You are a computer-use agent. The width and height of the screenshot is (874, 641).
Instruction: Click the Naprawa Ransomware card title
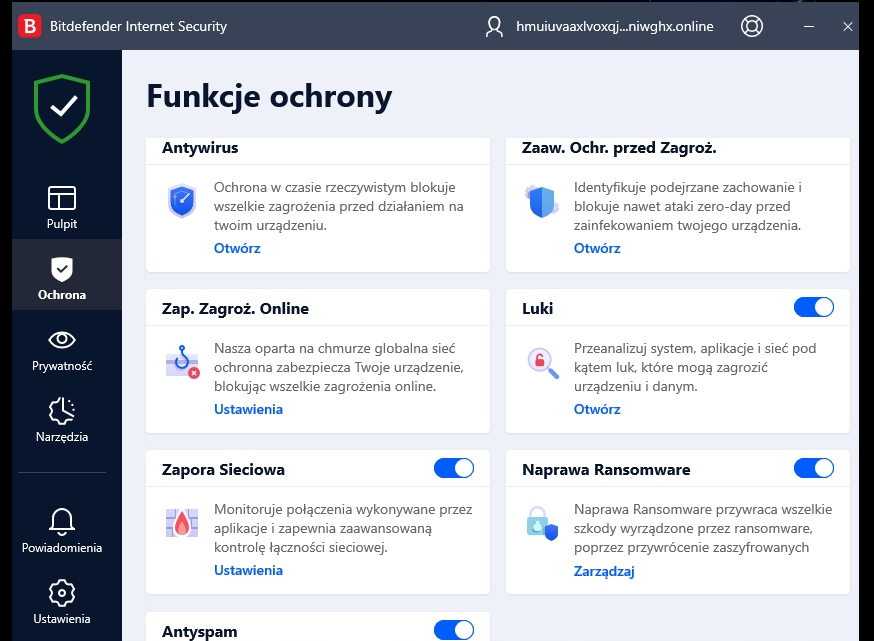(606, 469)
